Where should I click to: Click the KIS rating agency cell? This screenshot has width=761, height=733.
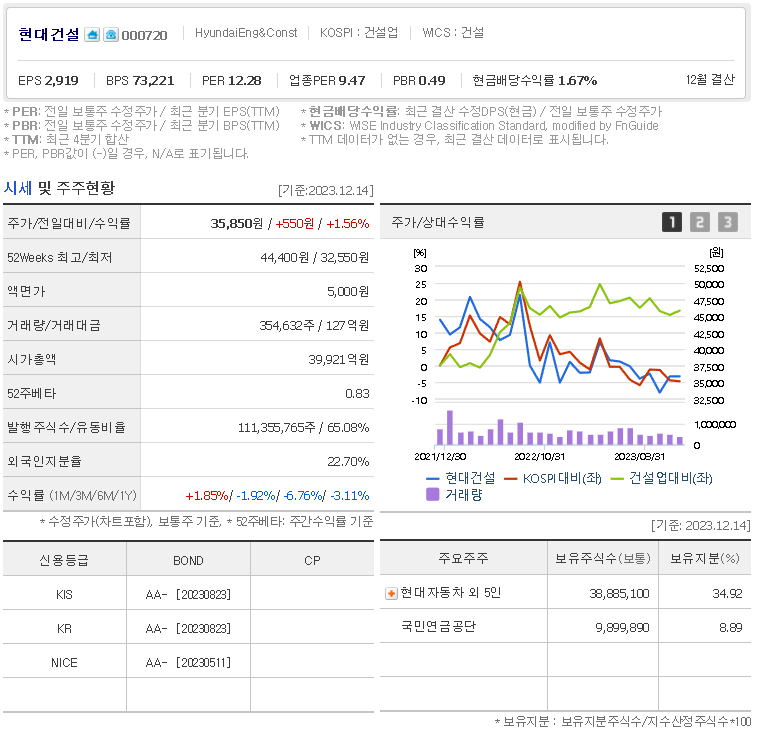click(x=64, y=595)
